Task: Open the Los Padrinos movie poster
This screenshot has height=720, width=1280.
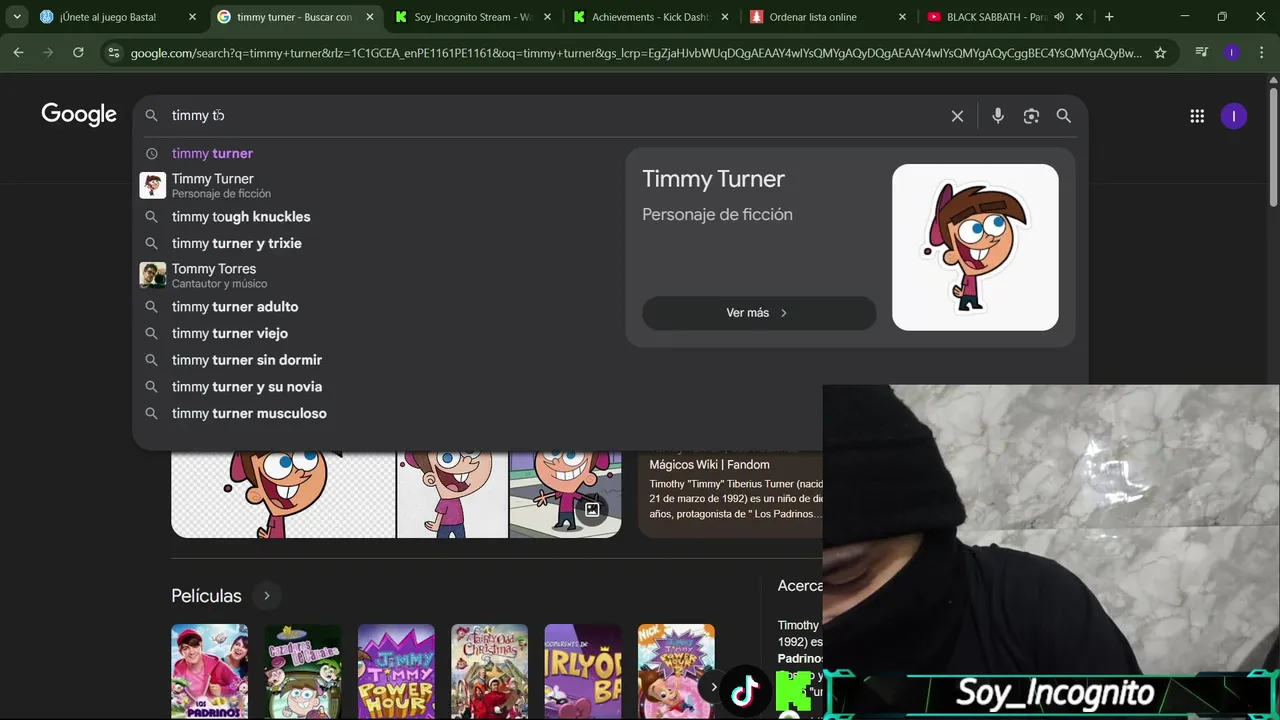Action: click(209, 671)
